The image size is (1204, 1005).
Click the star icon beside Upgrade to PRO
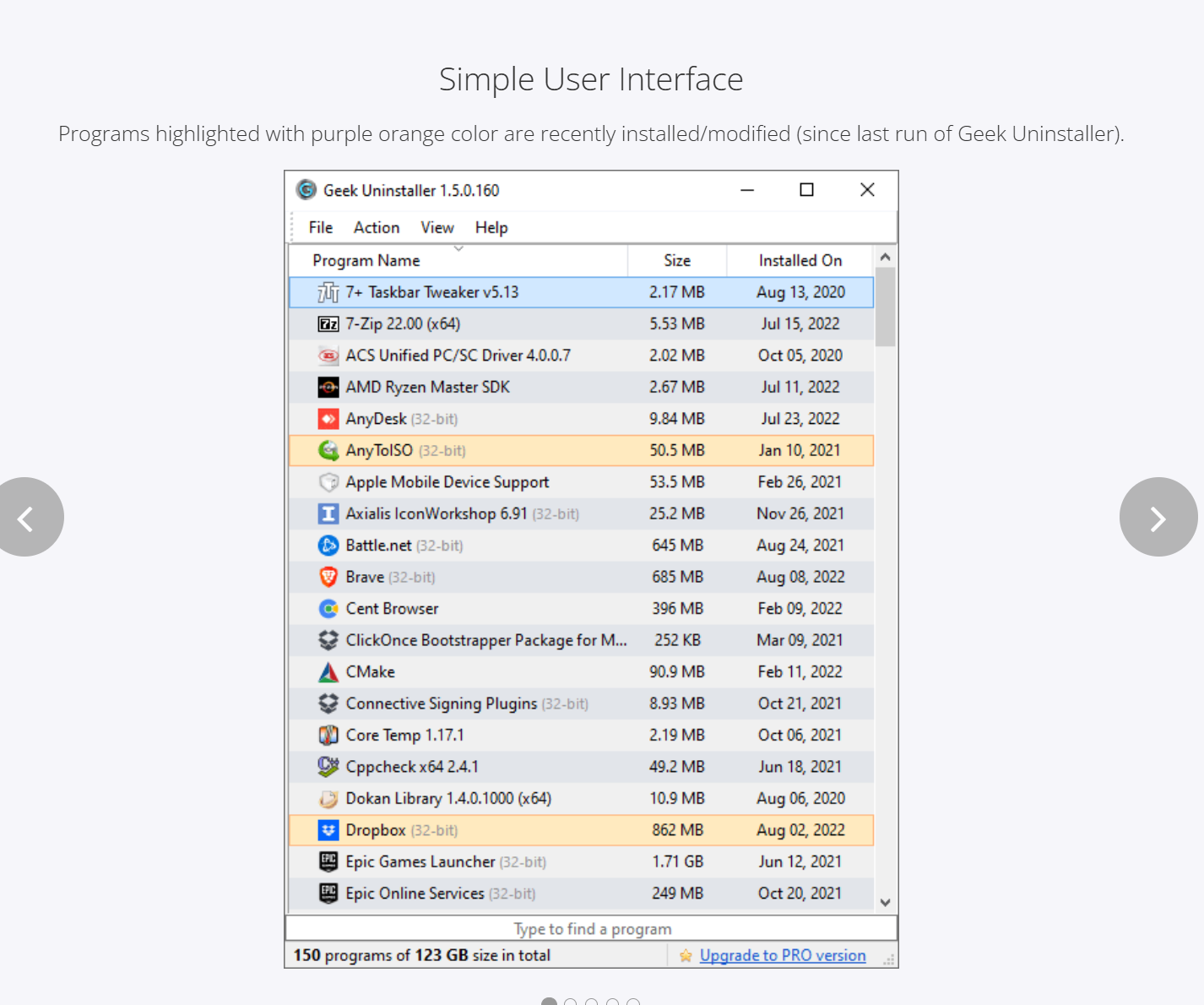click(686, 956)
